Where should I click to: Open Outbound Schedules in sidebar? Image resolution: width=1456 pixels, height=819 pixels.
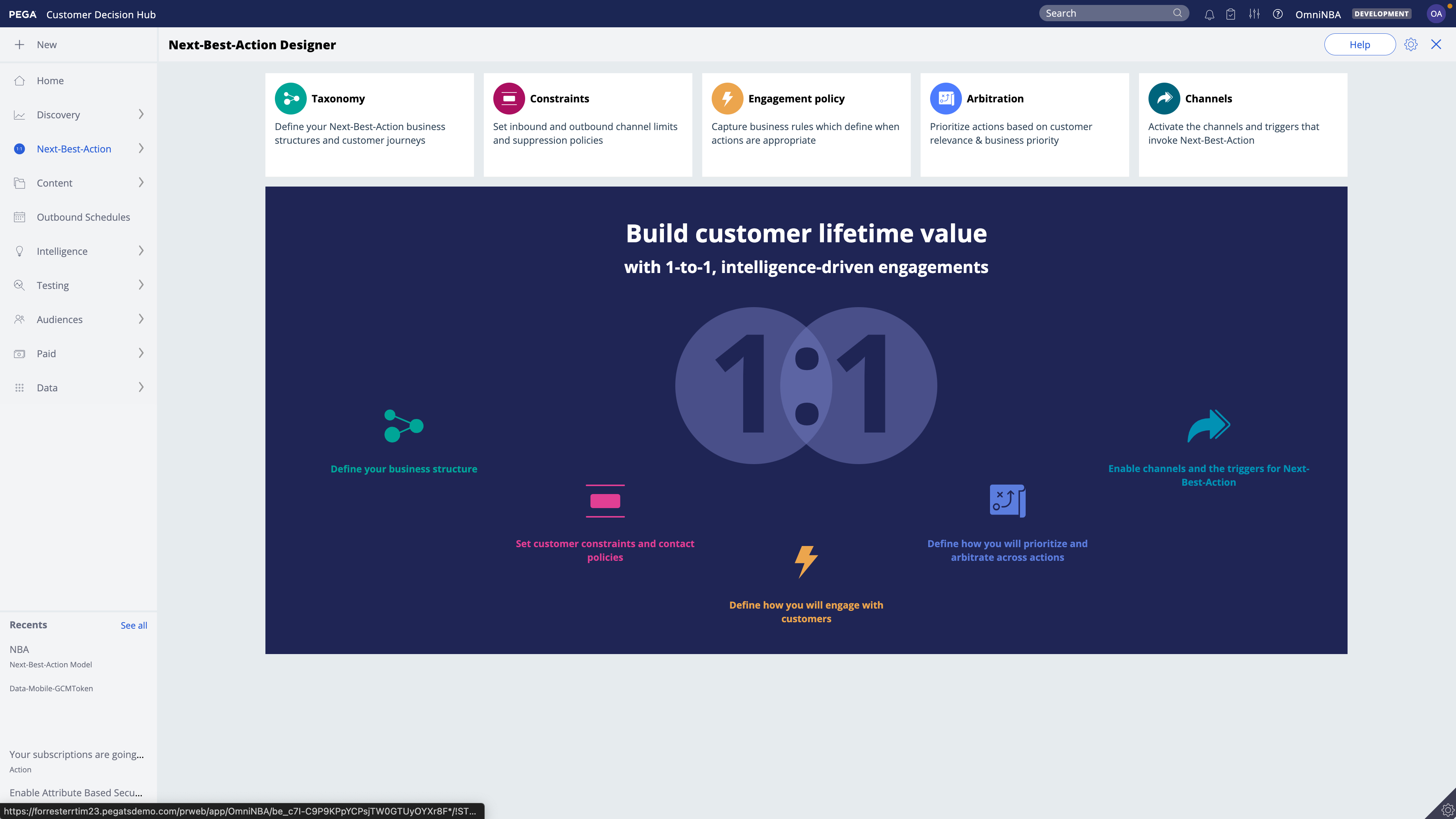pos(83,217)
